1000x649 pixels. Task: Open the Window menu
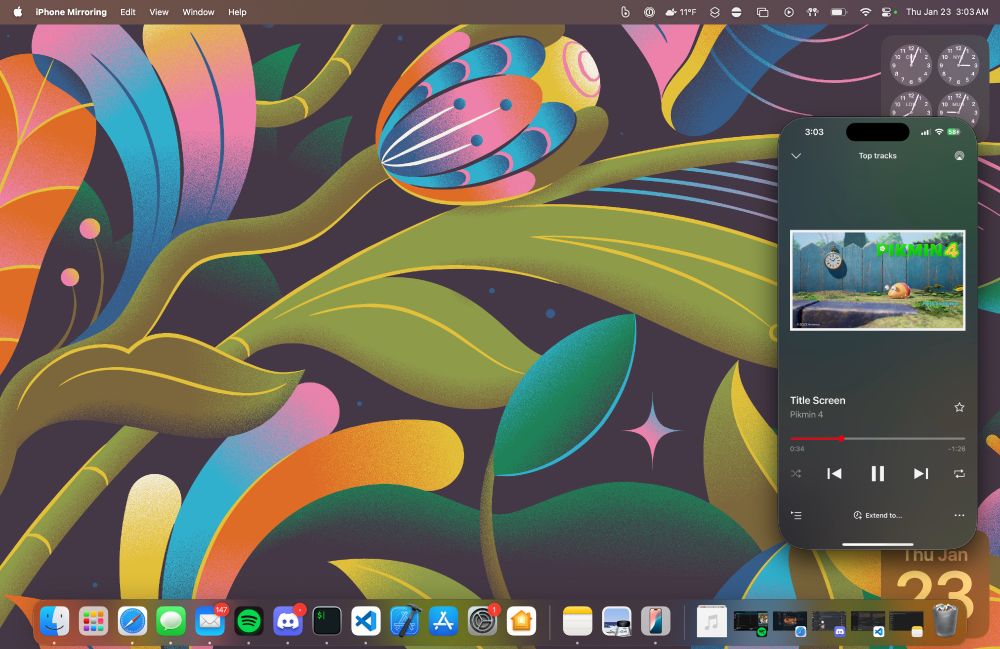pyautogui.click(x=198, y=11)
